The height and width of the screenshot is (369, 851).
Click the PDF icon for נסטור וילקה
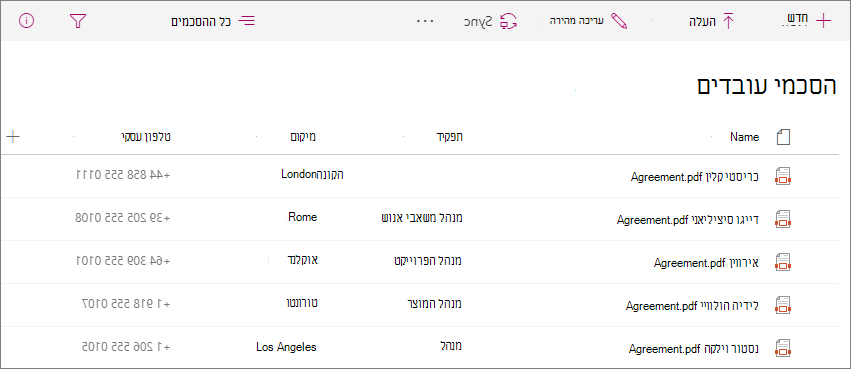[783, 348]
